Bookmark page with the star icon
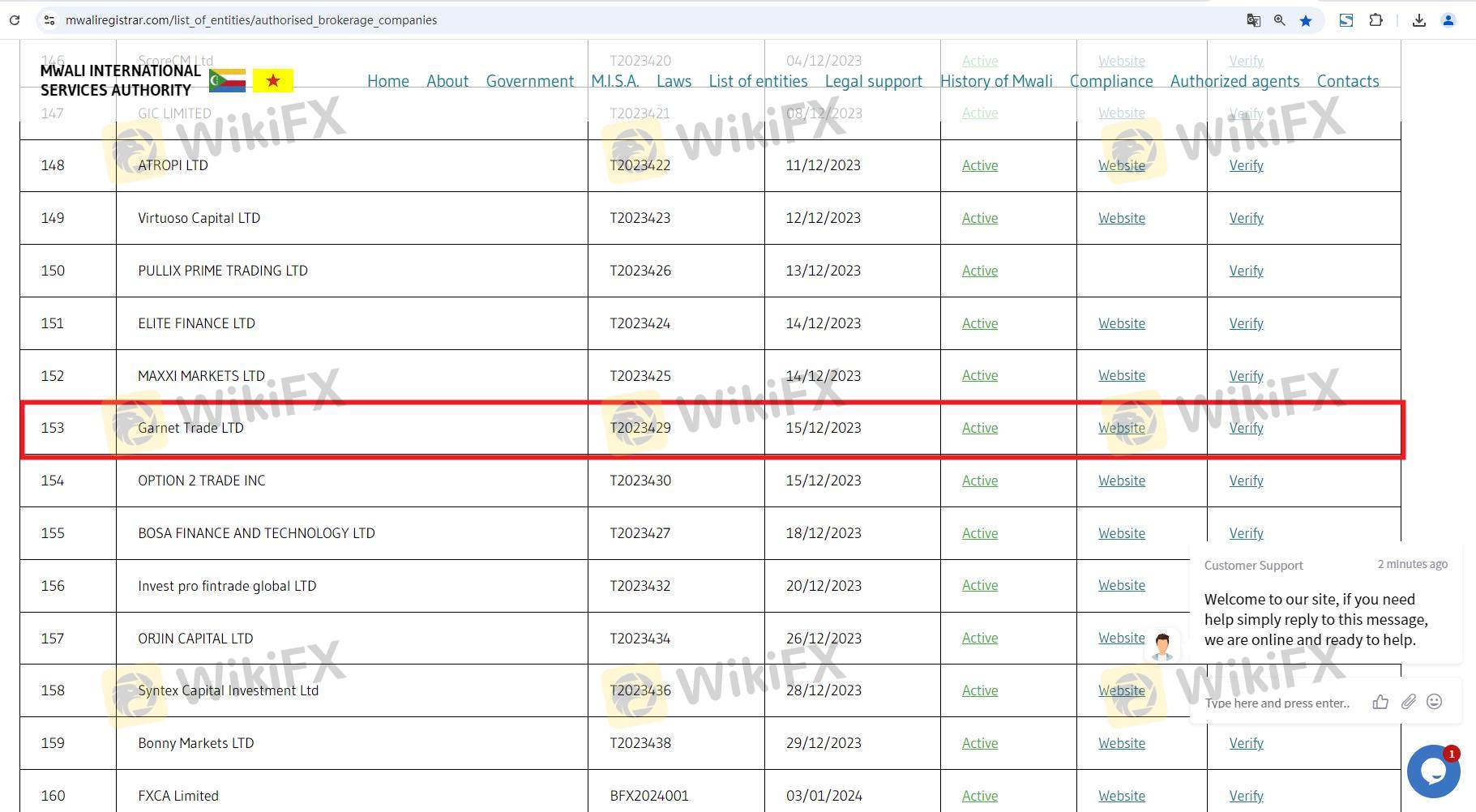 tap(1305, 20)
